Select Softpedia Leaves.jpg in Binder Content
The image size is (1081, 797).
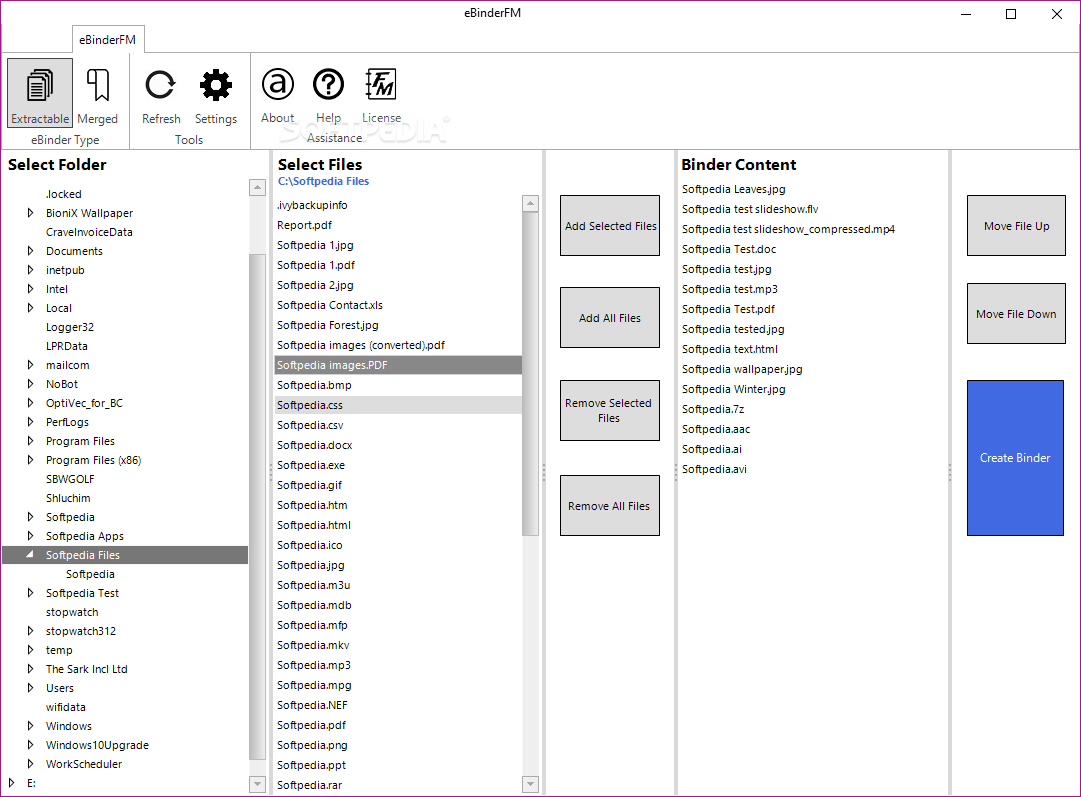(x=734, y=189)
